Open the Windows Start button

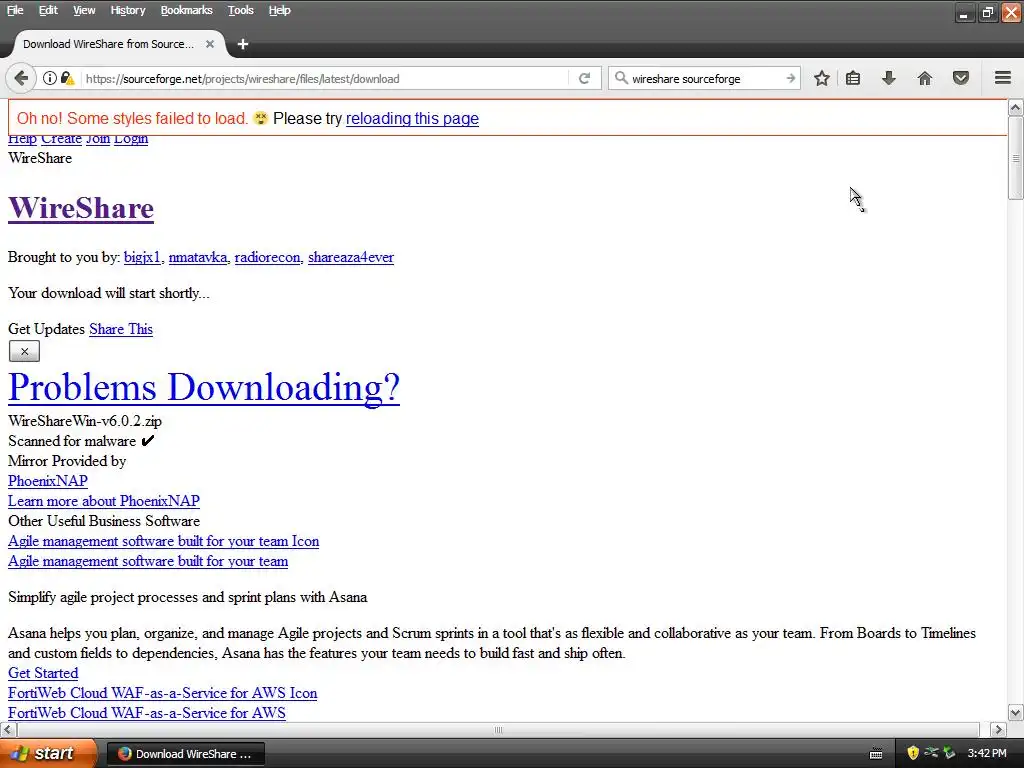tap(49, 753)
